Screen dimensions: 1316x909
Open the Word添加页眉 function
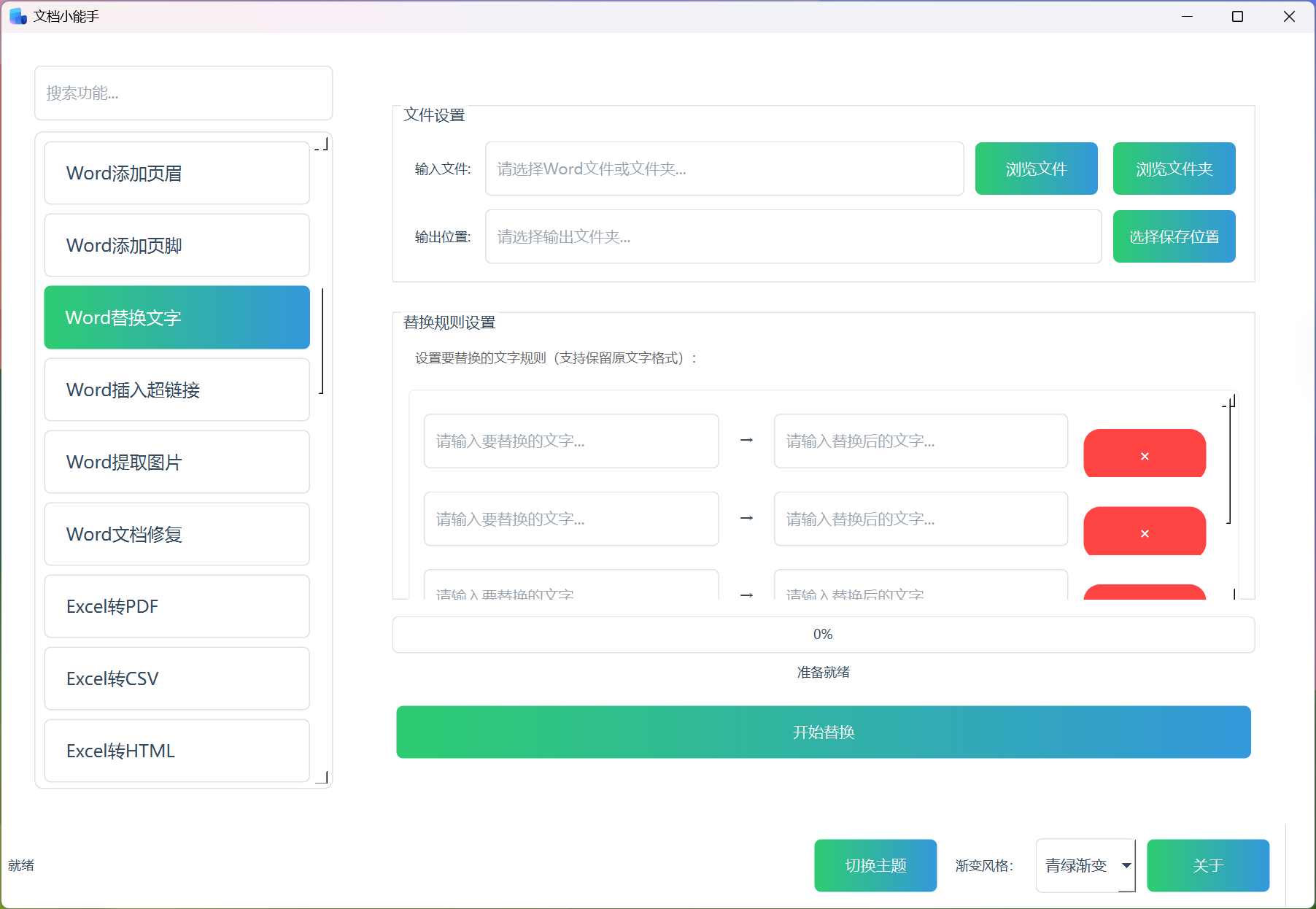[x=177, y=173]
